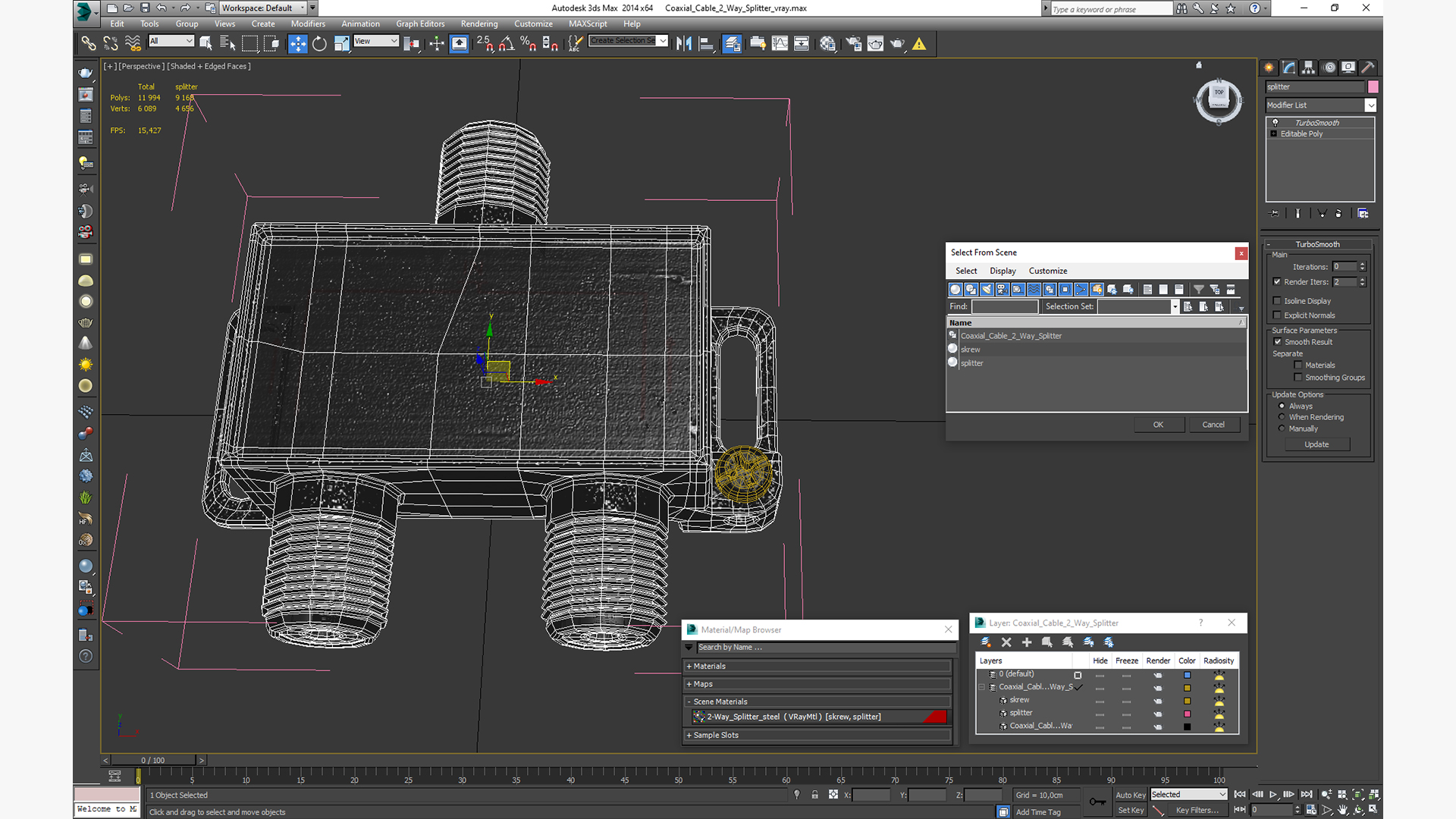Click the pink object color swatch
This screenshot has width=1456, height=819.
[1373, 87]
